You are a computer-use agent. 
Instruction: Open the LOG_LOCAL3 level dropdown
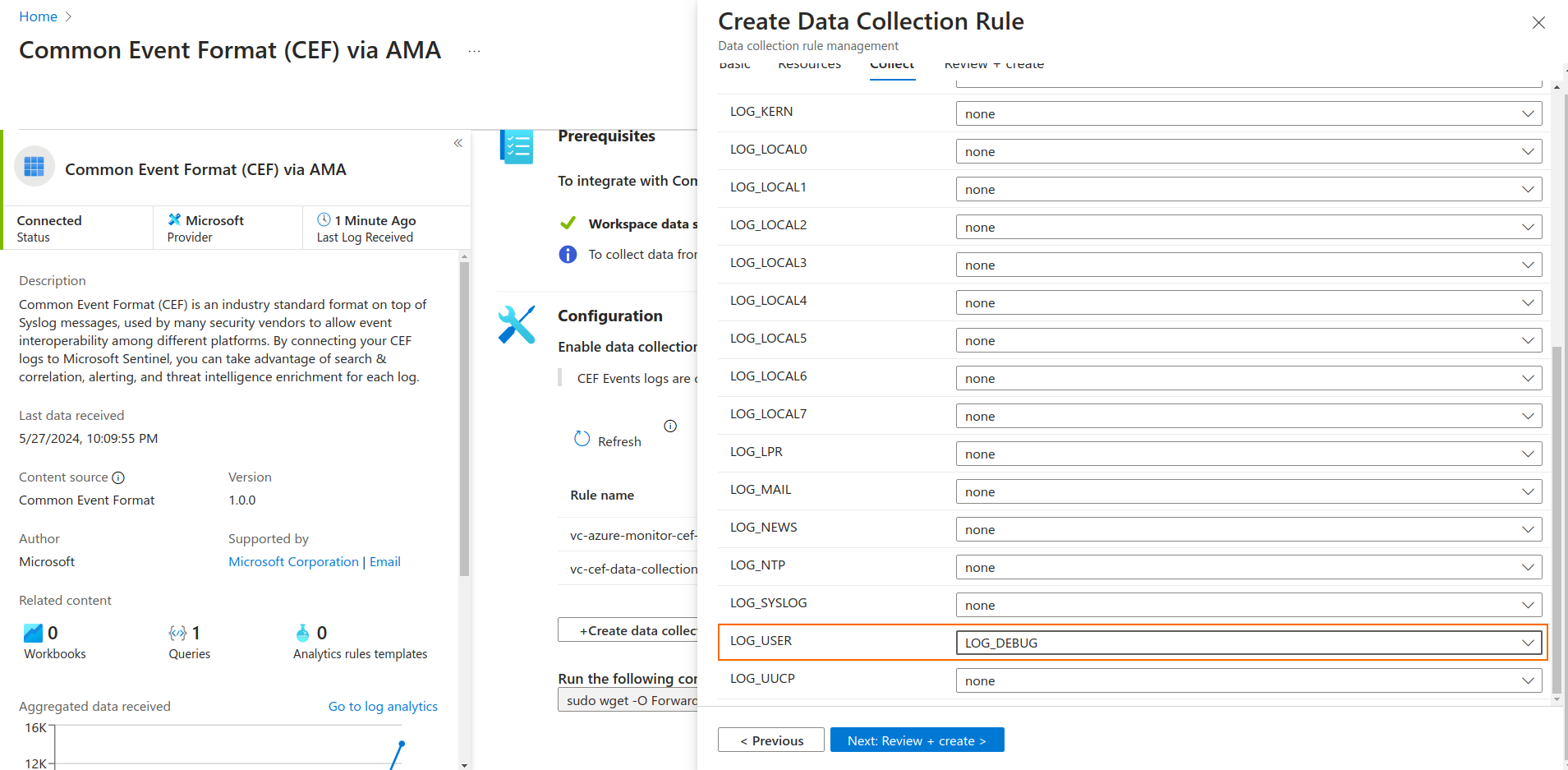click(1248, 265)
